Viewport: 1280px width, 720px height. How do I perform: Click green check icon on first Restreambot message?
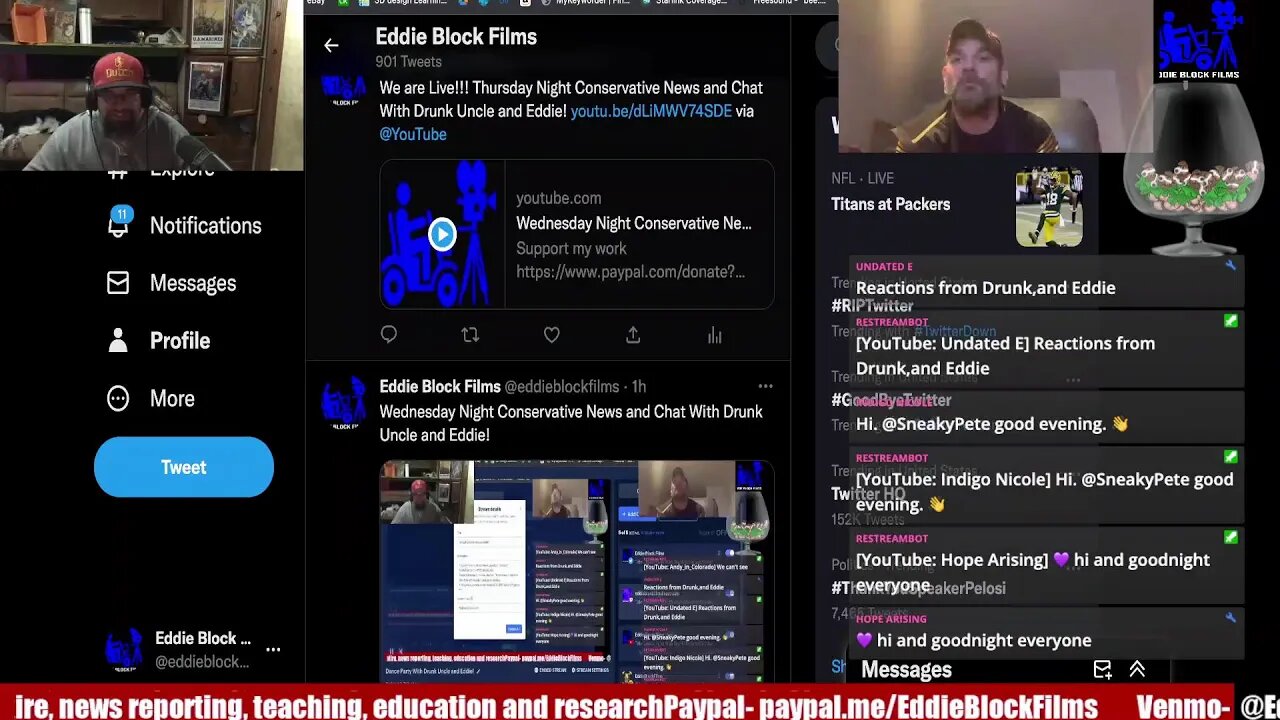pyautogui.click(x=1230, y=321)
